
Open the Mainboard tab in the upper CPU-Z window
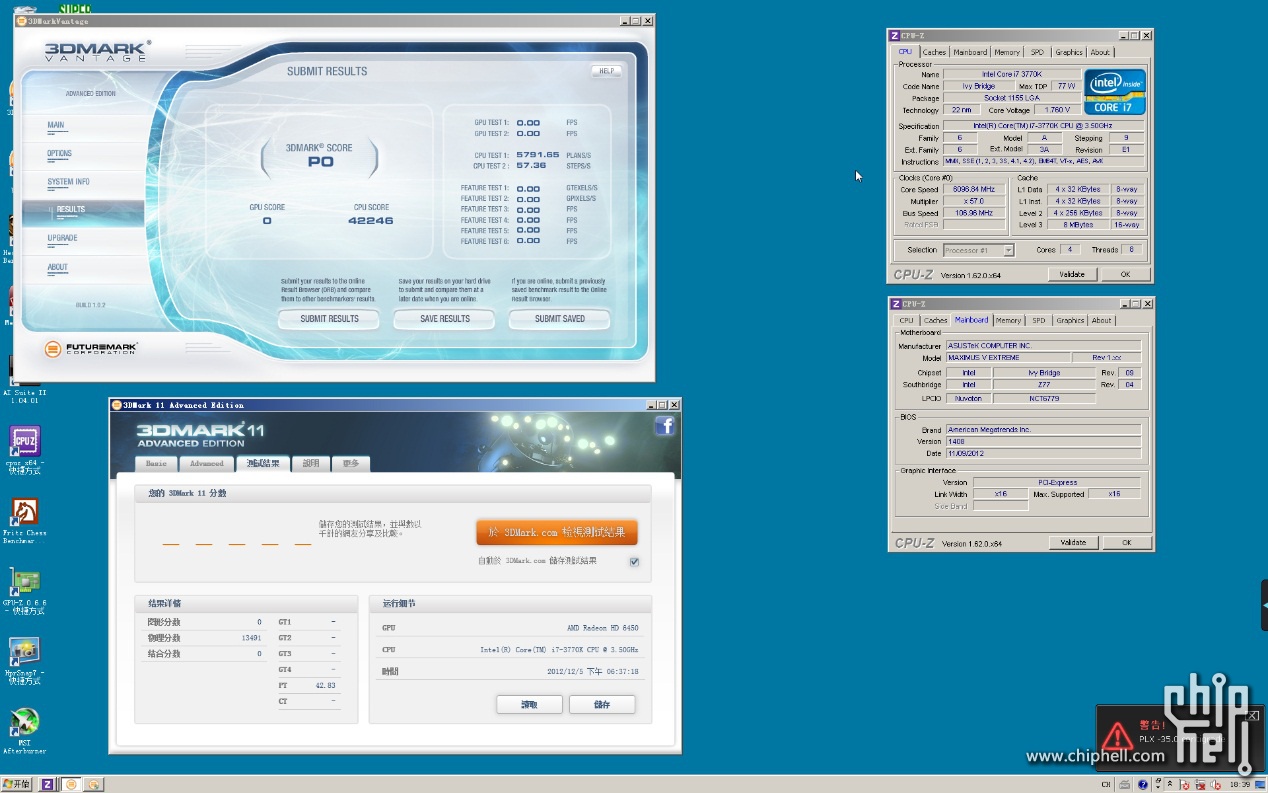tap(970, 52)
